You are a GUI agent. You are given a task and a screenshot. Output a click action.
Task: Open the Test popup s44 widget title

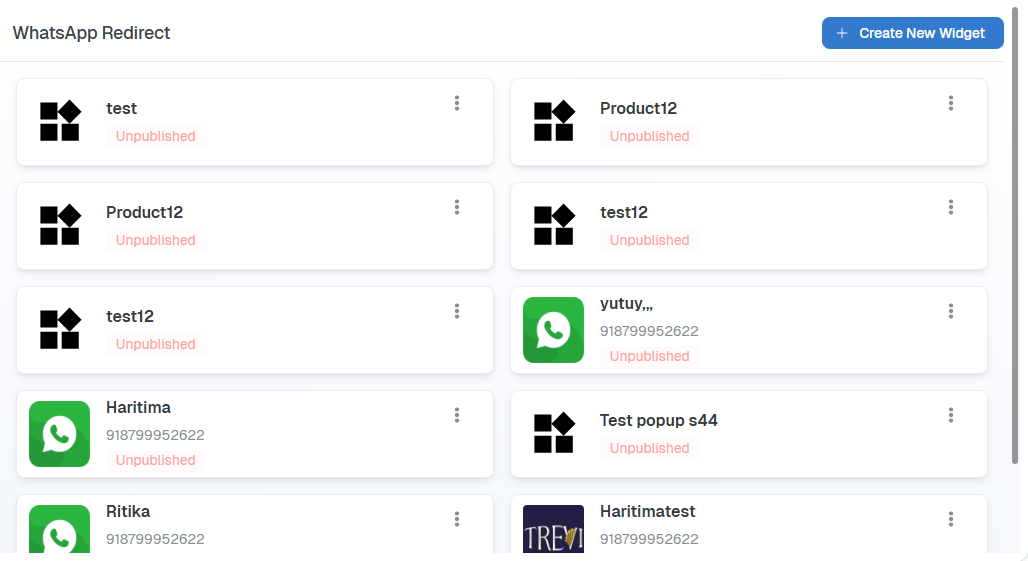[x=658, y=420]
